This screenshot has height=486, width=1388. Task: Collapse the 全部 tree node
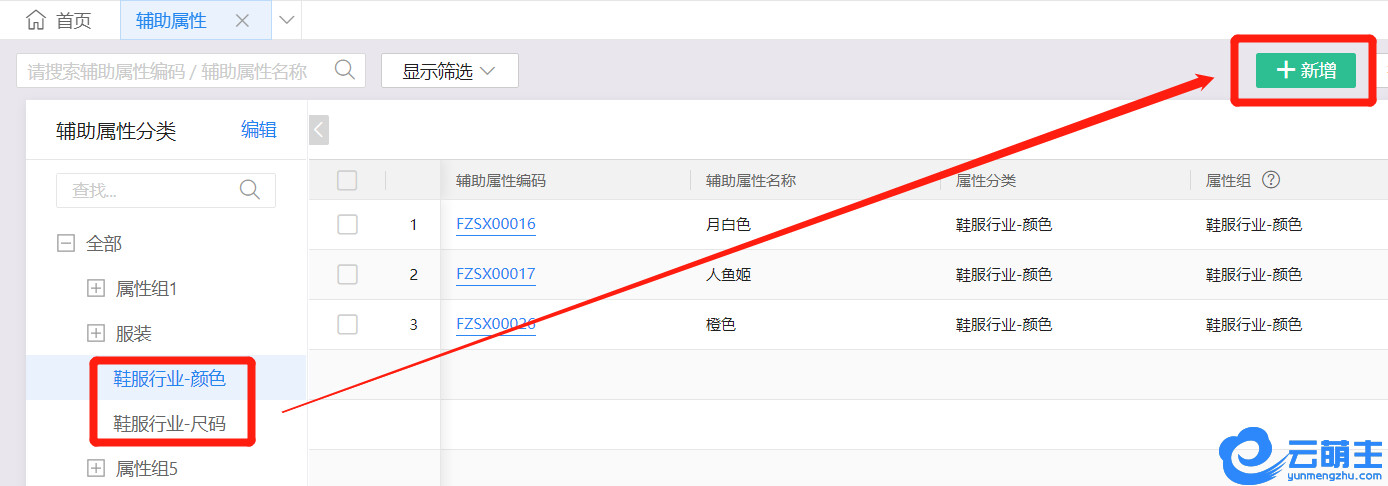point(66,243)
